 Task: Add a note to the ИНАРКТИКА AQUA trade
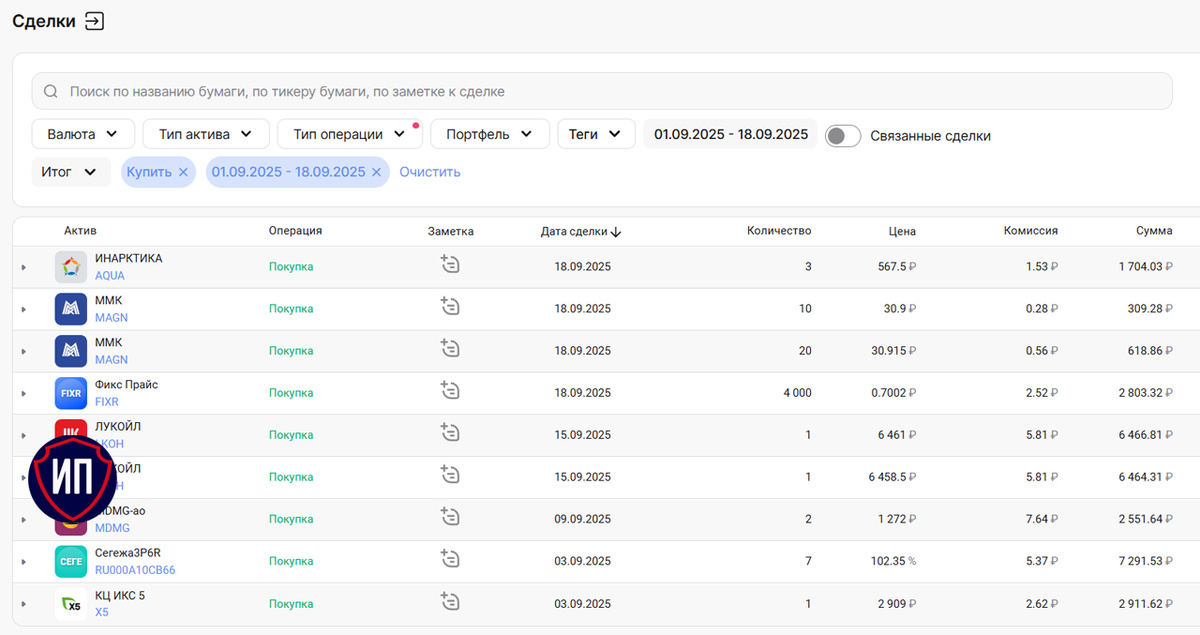pyautogui.click(x=450, y=265)
